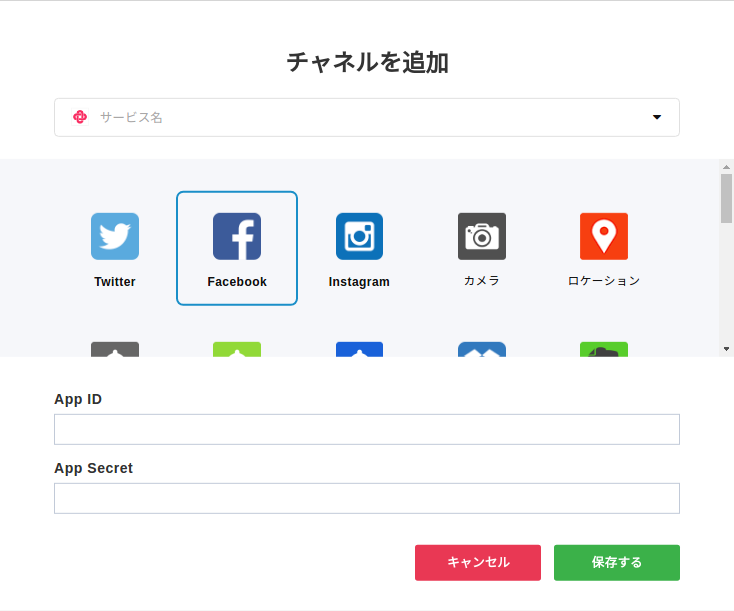This screenshot has width=734, height=611.
Task: Click the green 保存する button
Action: pyautogui.click(x=617, y=562)
